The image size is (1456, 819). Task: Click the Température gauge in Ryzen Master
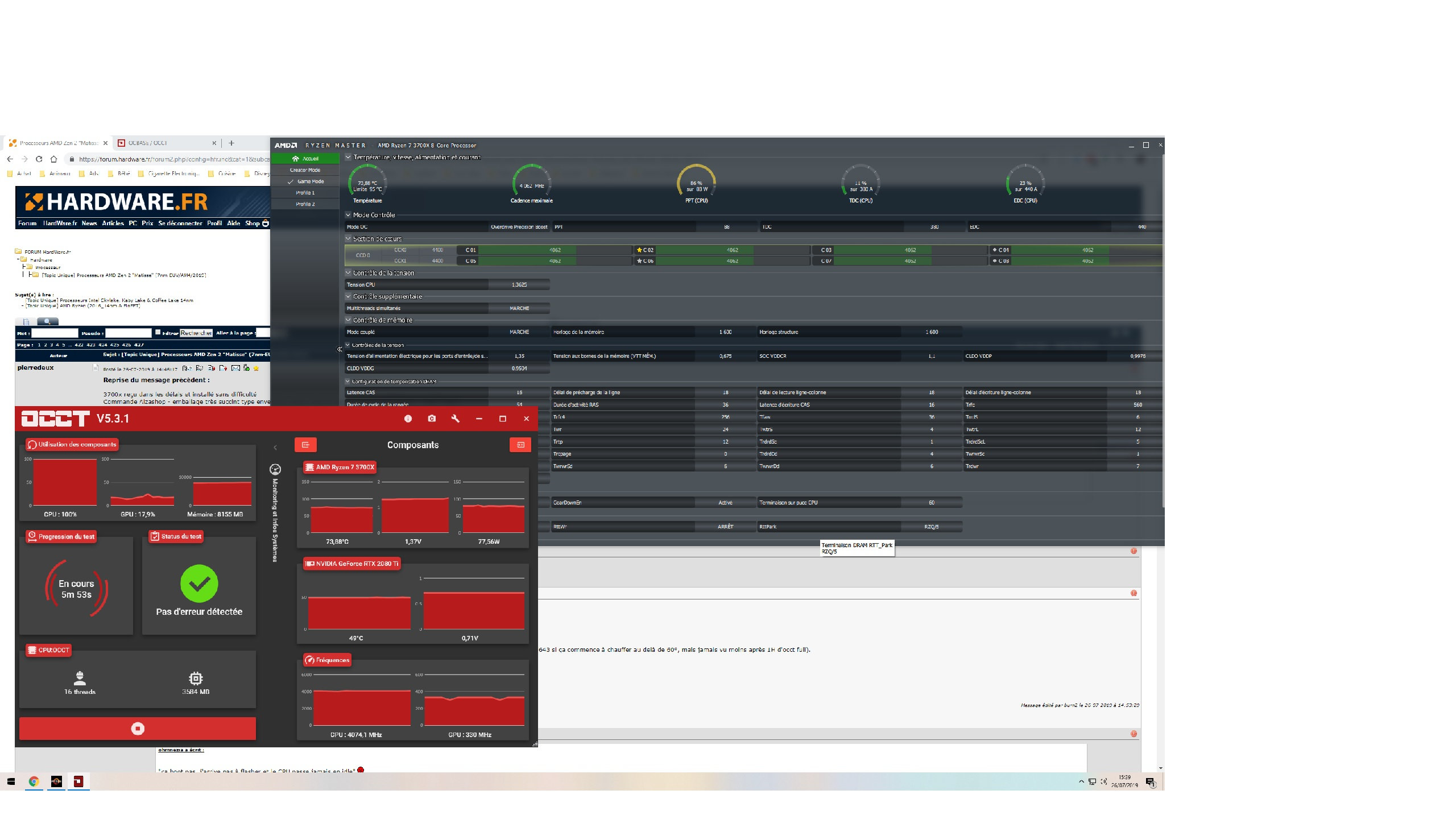(367, 183)
